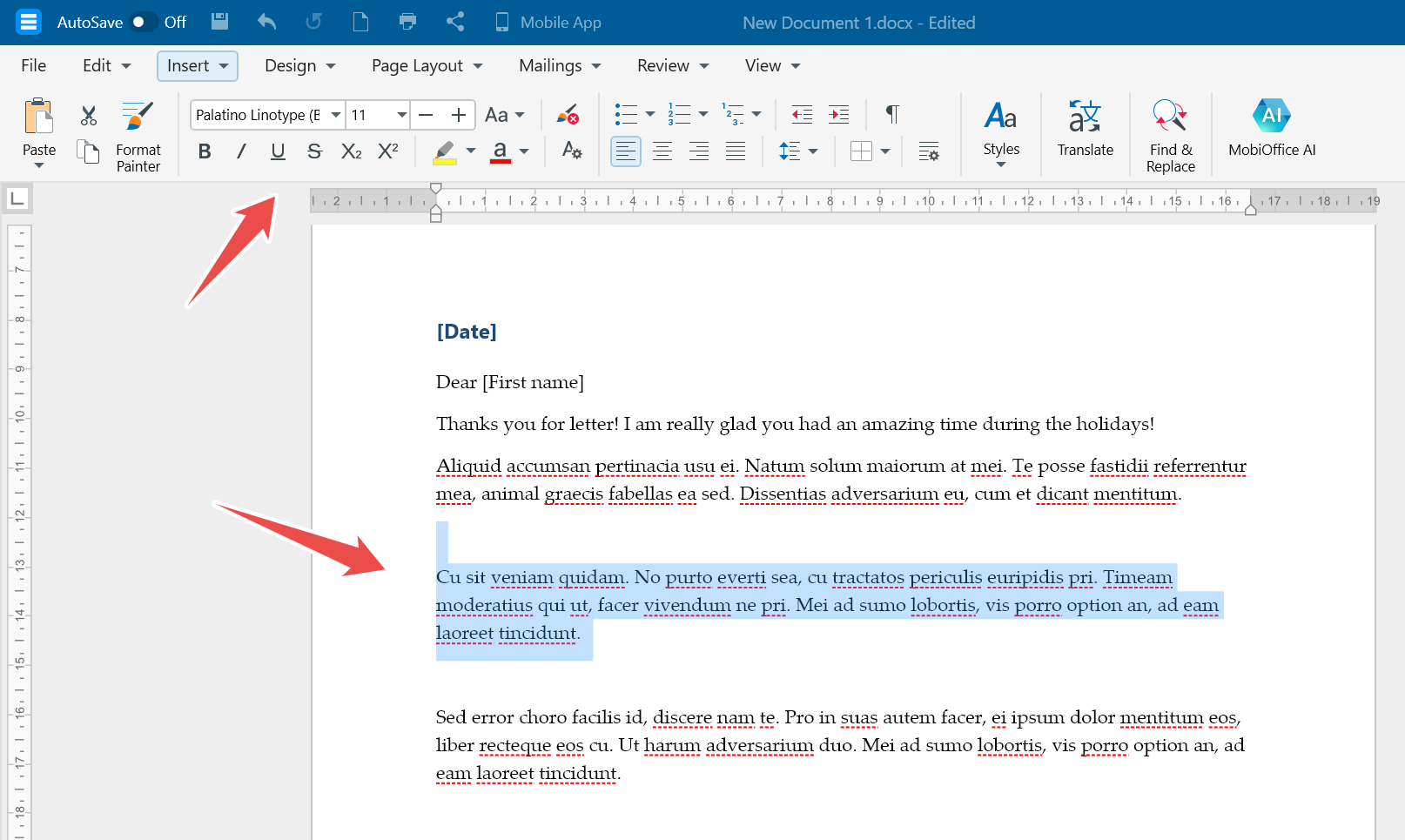1405x840 pixels.
Task: Open the View tab
Action: point(772,65)
